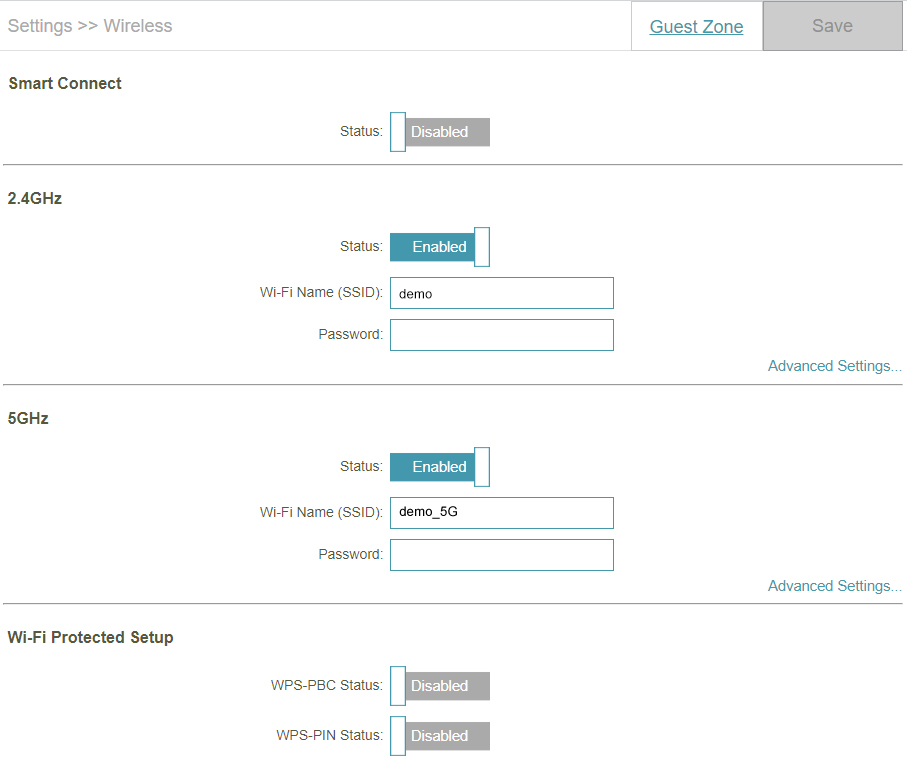Click the 2.4GHz Wi-Fi Name field containing demo
907x763 pixels.
501,294
